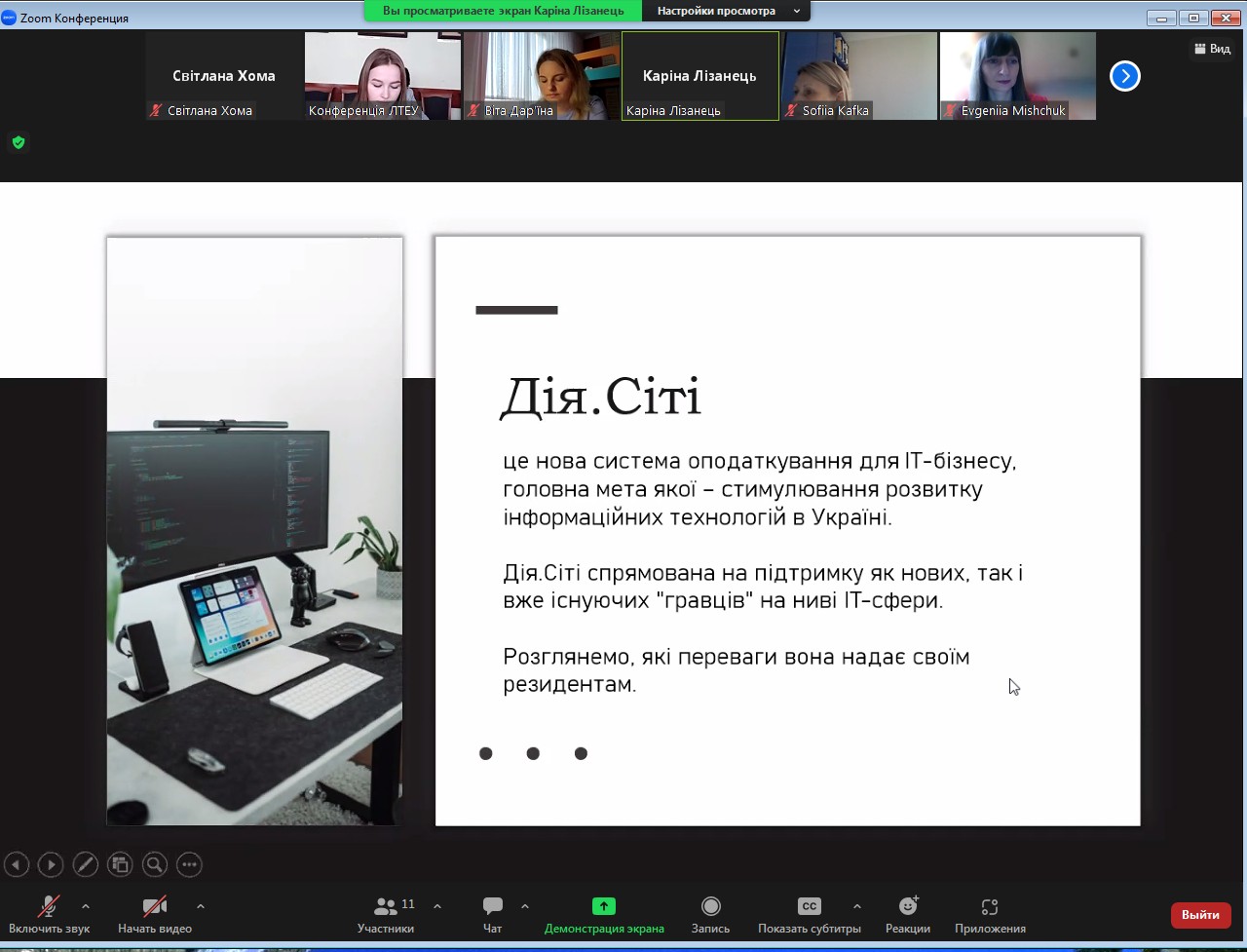Click the encryption shield icon

18,143
